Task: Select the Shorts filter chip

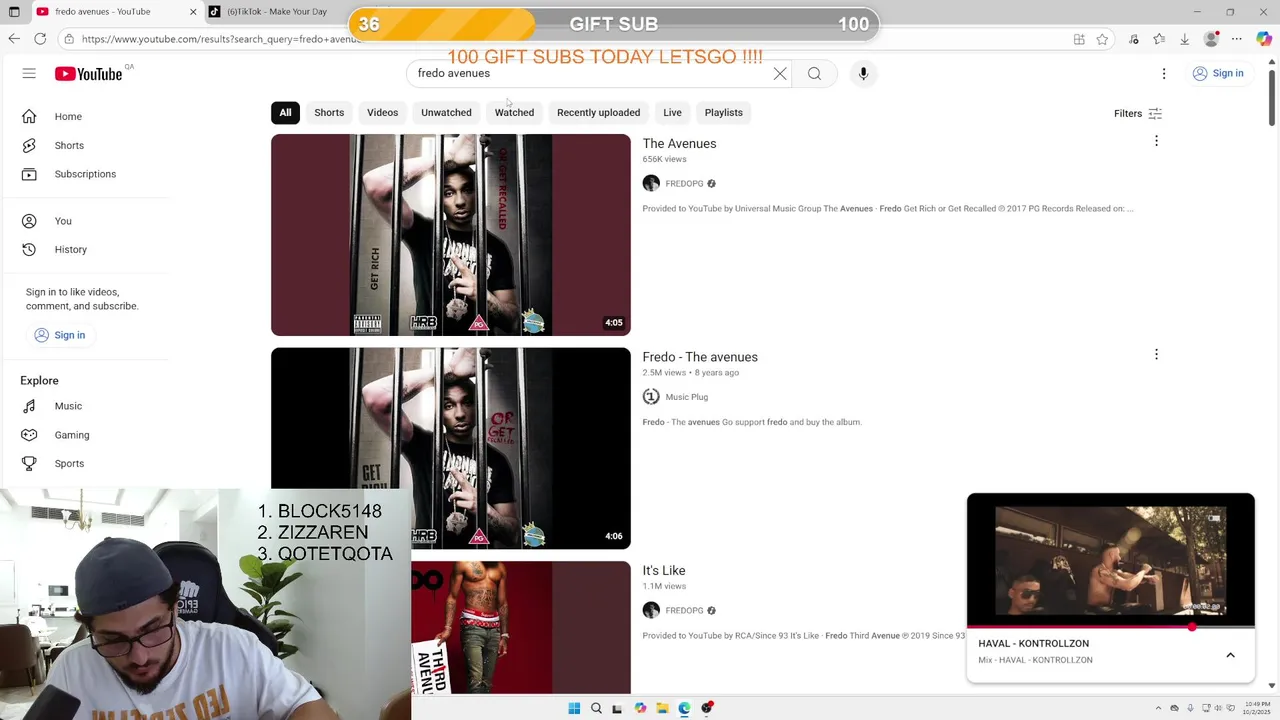Action: point(329,113)
